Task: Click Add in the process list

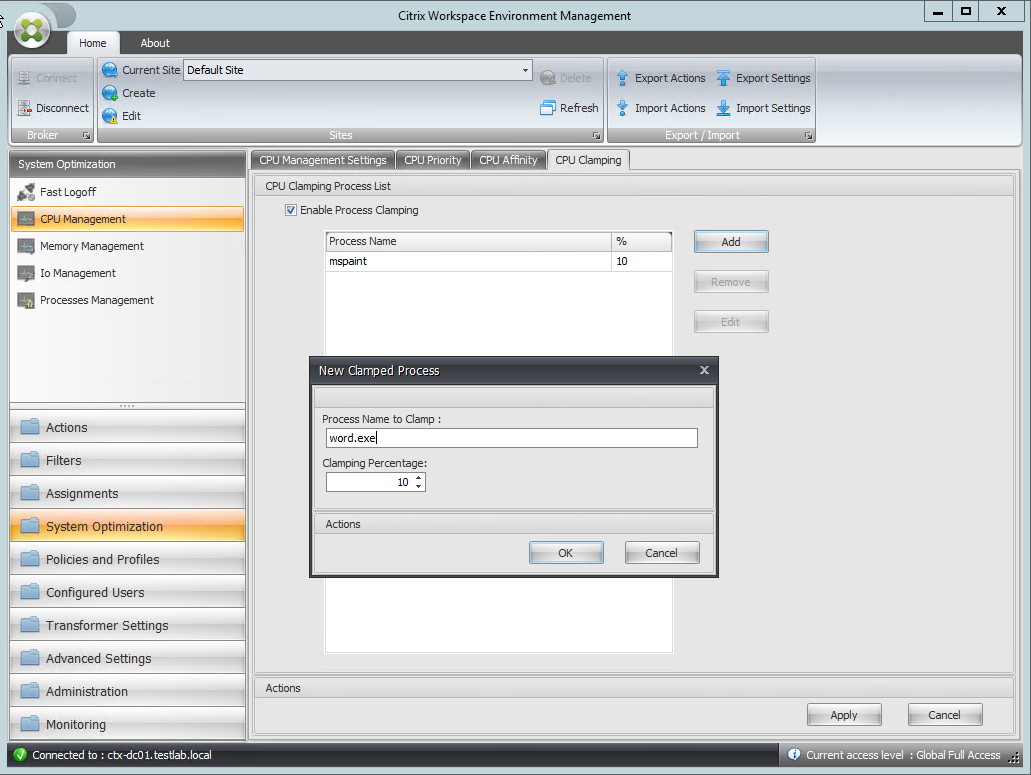Action: tap(731, 242)
